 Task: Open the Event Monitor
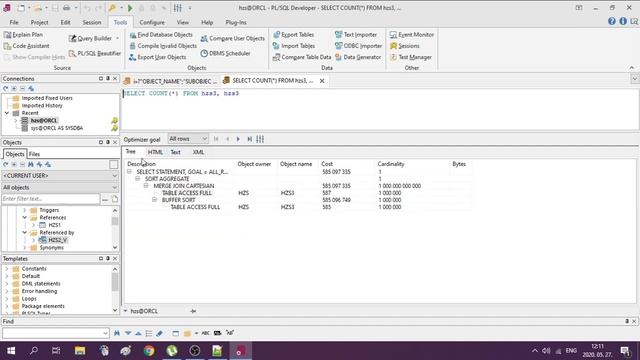click(x=412, y=35)
